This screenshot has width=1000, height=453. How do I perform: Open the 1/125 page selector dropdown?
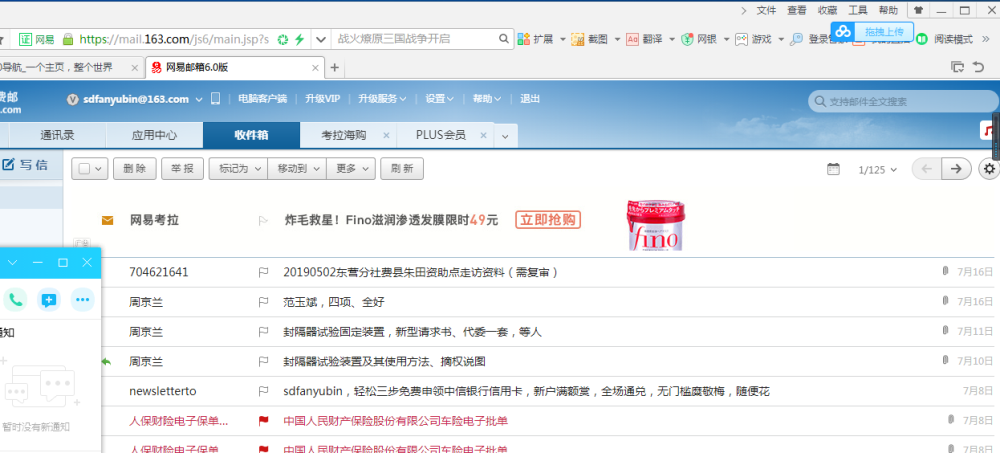(x=878, y=170)
